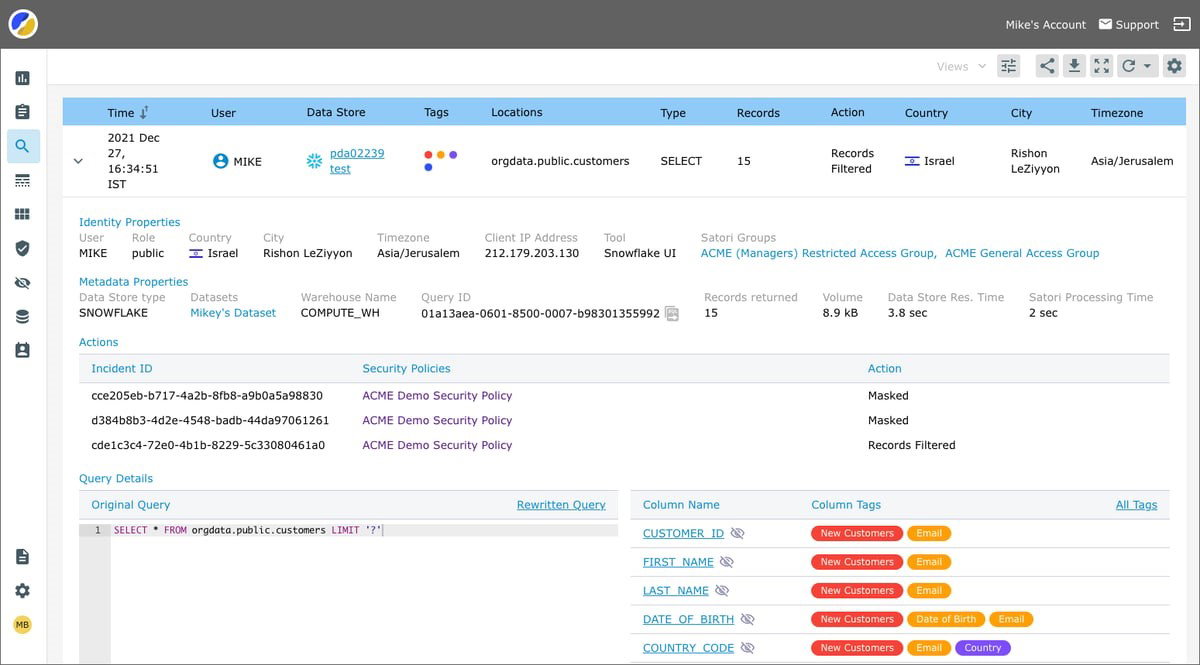Click the blue tag dot
This screenshot has height=665, width=1200.
pos(428,167)
